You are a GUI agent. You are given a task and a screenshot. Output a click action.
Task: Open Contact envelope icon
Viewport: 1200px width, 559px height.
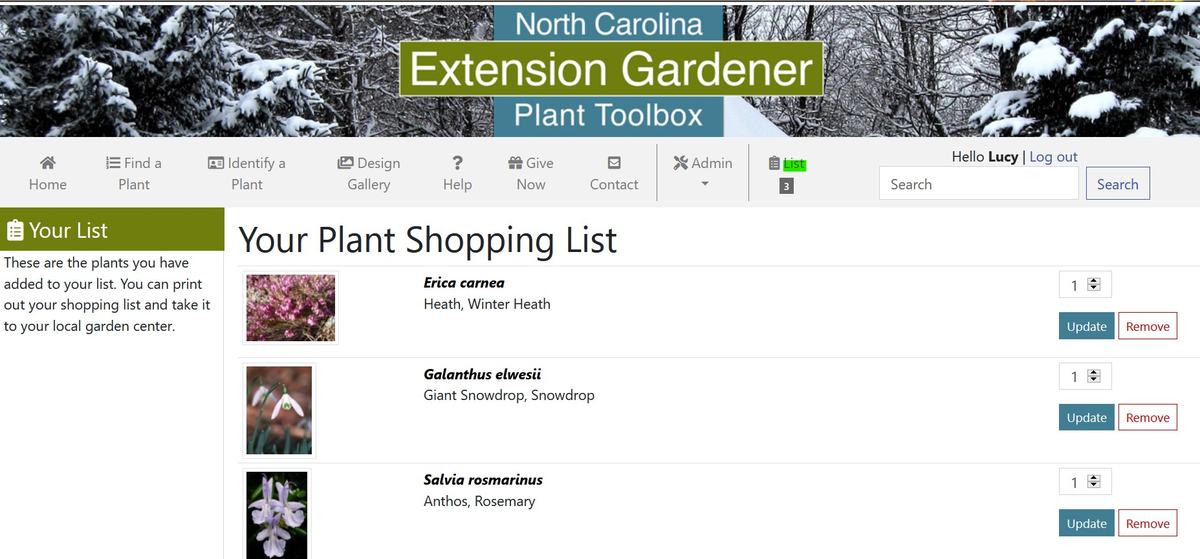(x=614, y=163)
